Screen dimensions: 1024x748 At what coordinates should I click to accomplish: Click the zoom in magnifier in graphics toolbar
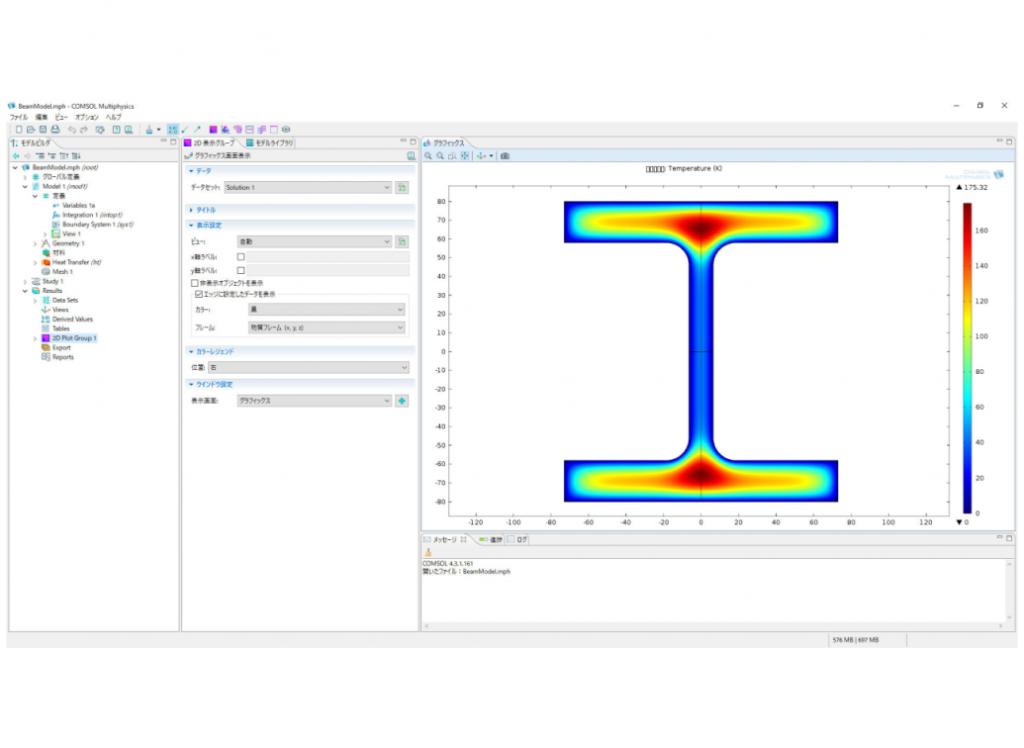click(x=428, y=156)
